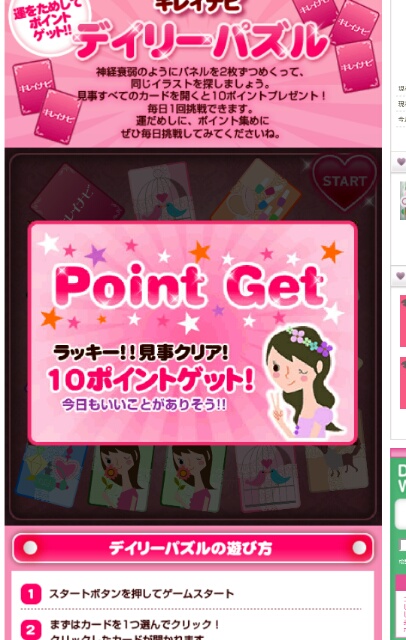
Task: Click the face-down card on game board
Action: coord(78,193)
